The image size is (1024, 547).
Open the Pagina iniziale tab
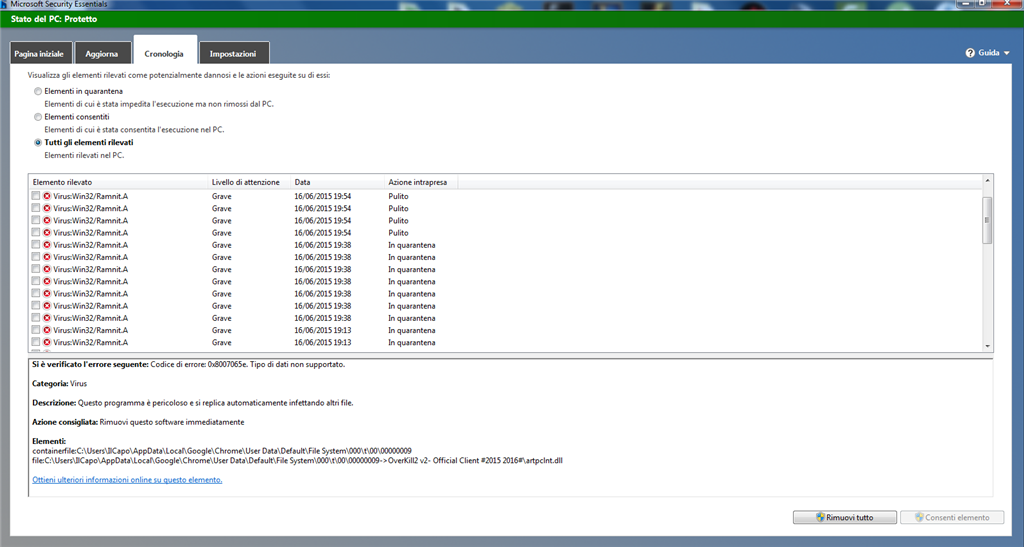pyautogui.click(x=39, y=54)
